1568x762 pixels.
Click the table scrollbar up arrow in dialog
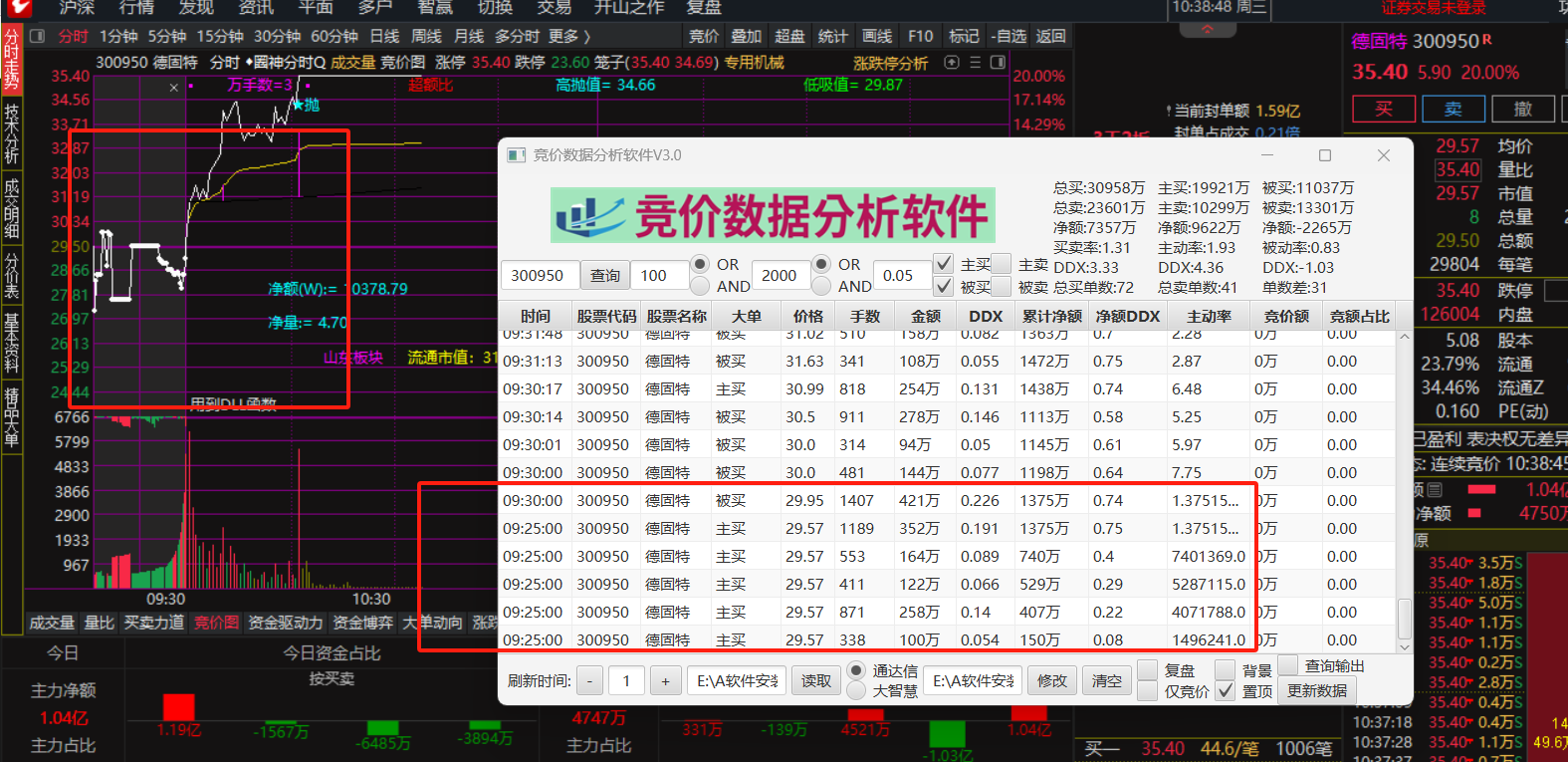[x=1405, y=338]
